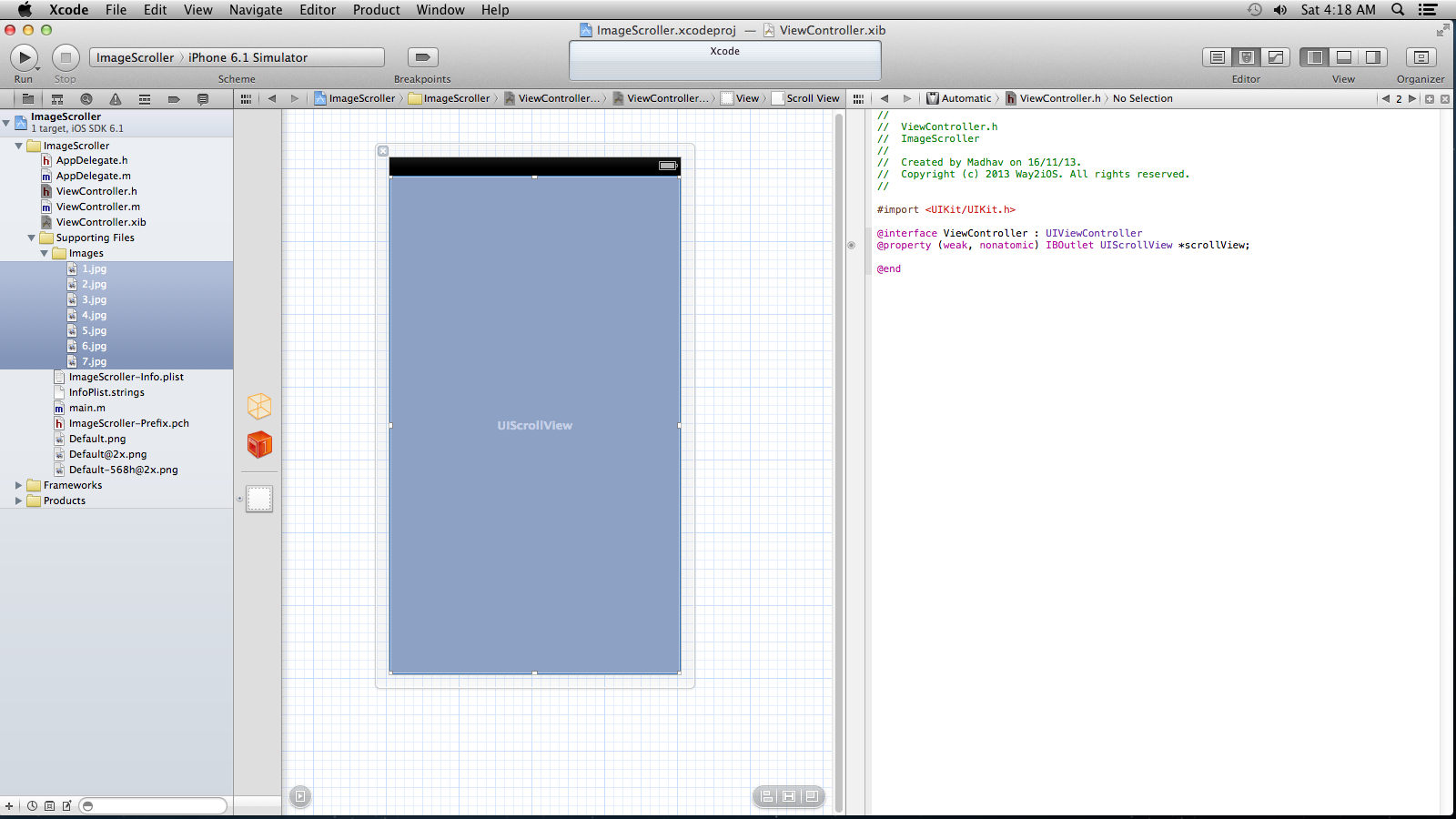Go forward in the assistant editor history
The width and height of the screenshot is (1456, 819).
tap(906, 98)
